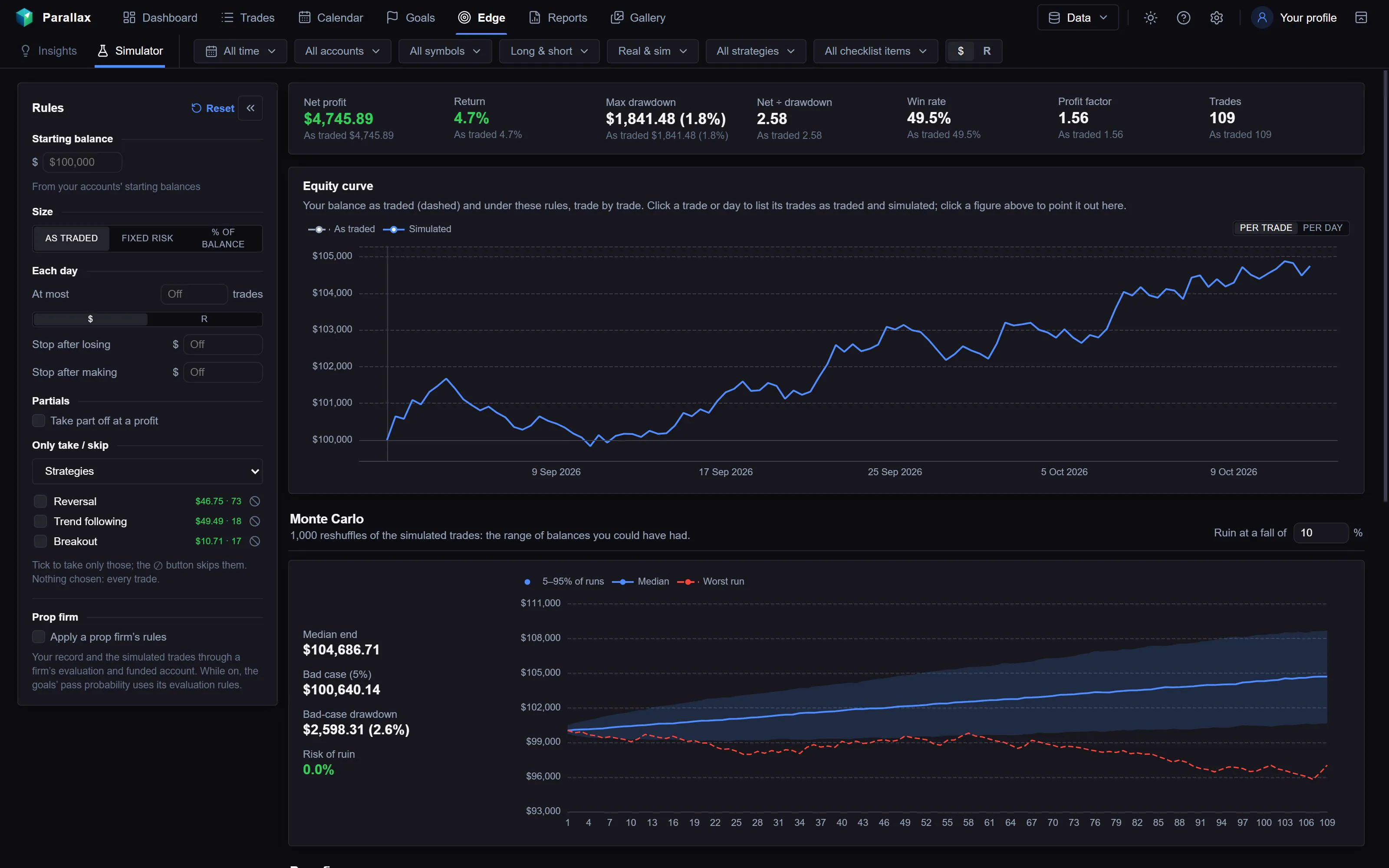The width and height of the screenshot is (1389, 868).
Task: Tick the Reversal strategy checkbox
Action: click(x=40, y=501)
